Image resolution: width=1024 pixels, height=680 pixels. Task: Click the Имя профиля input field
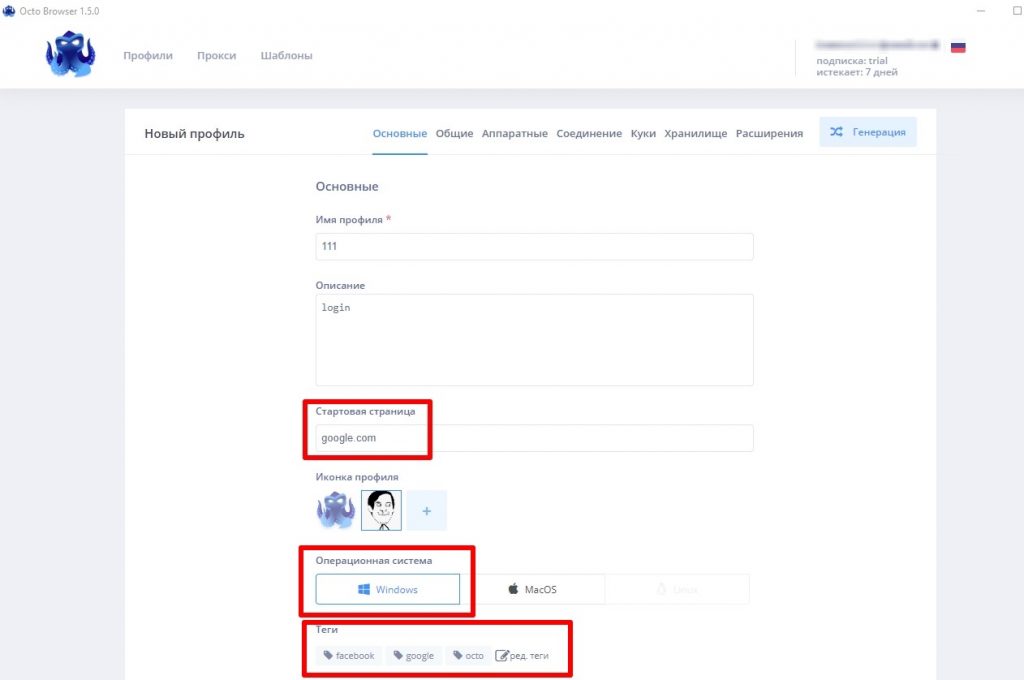point(534,246)
